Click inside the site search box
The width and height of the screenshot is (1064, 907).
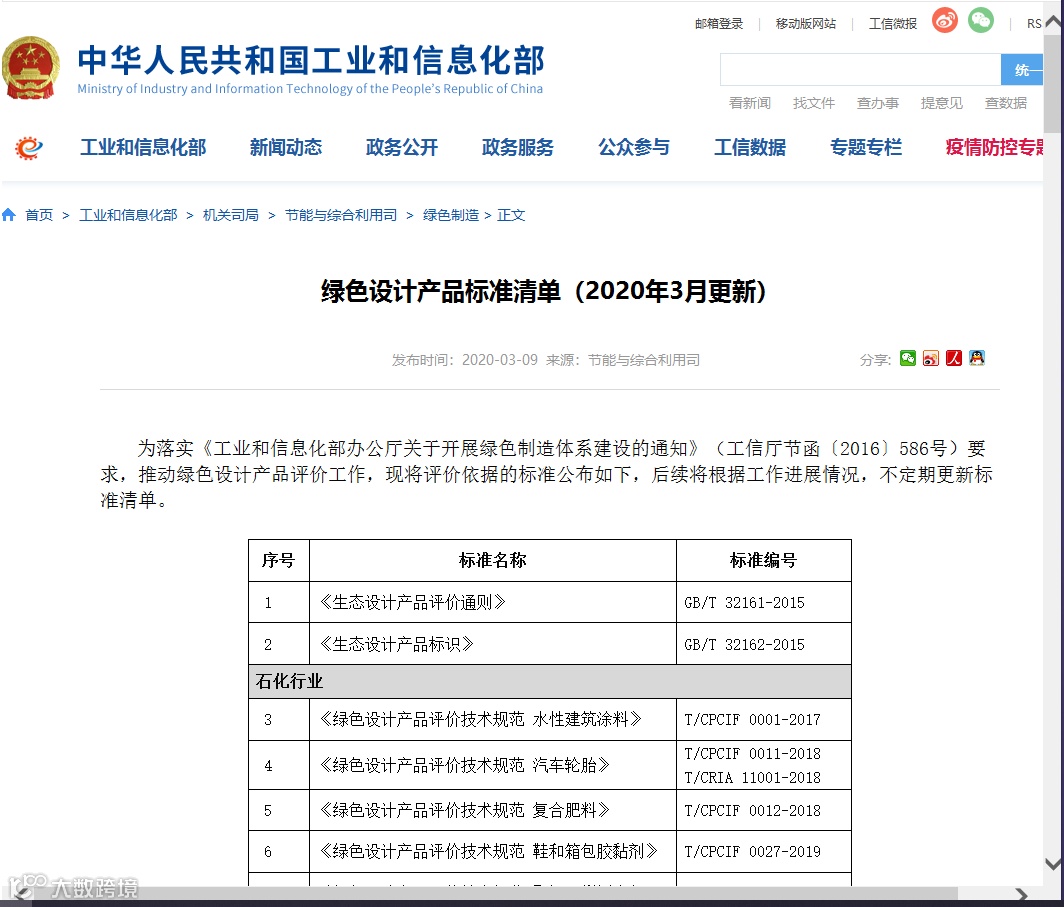[x=860, y=69]
